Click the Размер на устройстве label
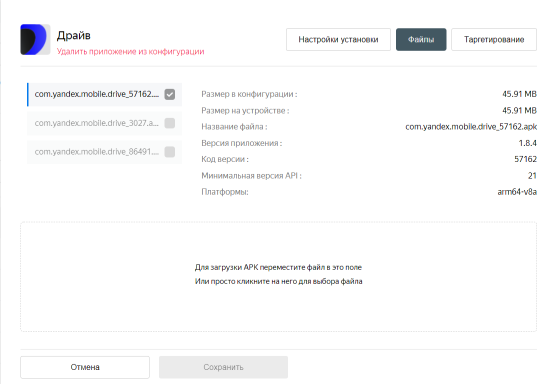The width and height of the screenshot is (553, 384). 245,111
